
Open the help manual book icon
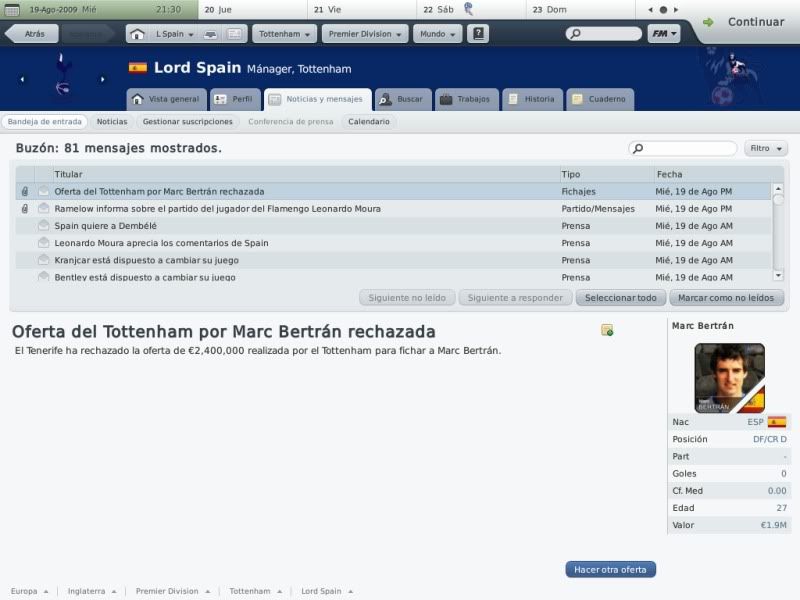point(478,34)
